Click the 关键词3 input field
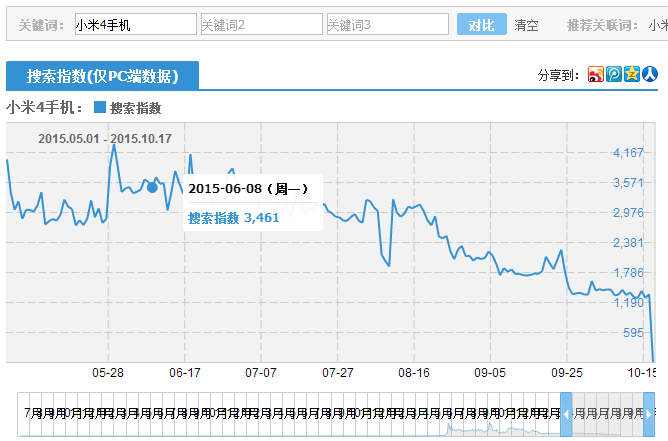Screen dimensions: 668x441 pos(388,24)
